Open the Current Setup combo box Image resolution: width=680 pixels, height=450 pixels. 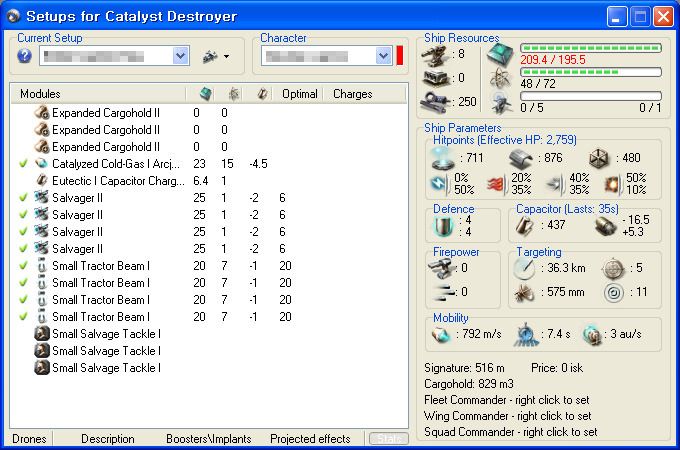pyautogui.click(x=114, y=56)
